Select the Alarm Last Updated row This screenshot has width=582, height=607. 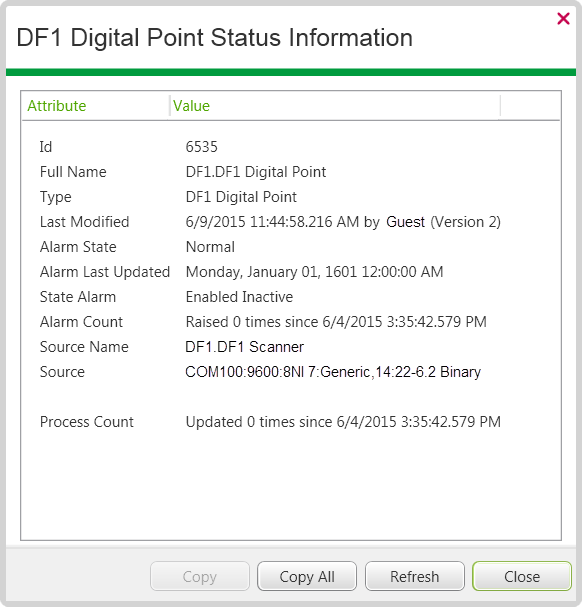290,272
